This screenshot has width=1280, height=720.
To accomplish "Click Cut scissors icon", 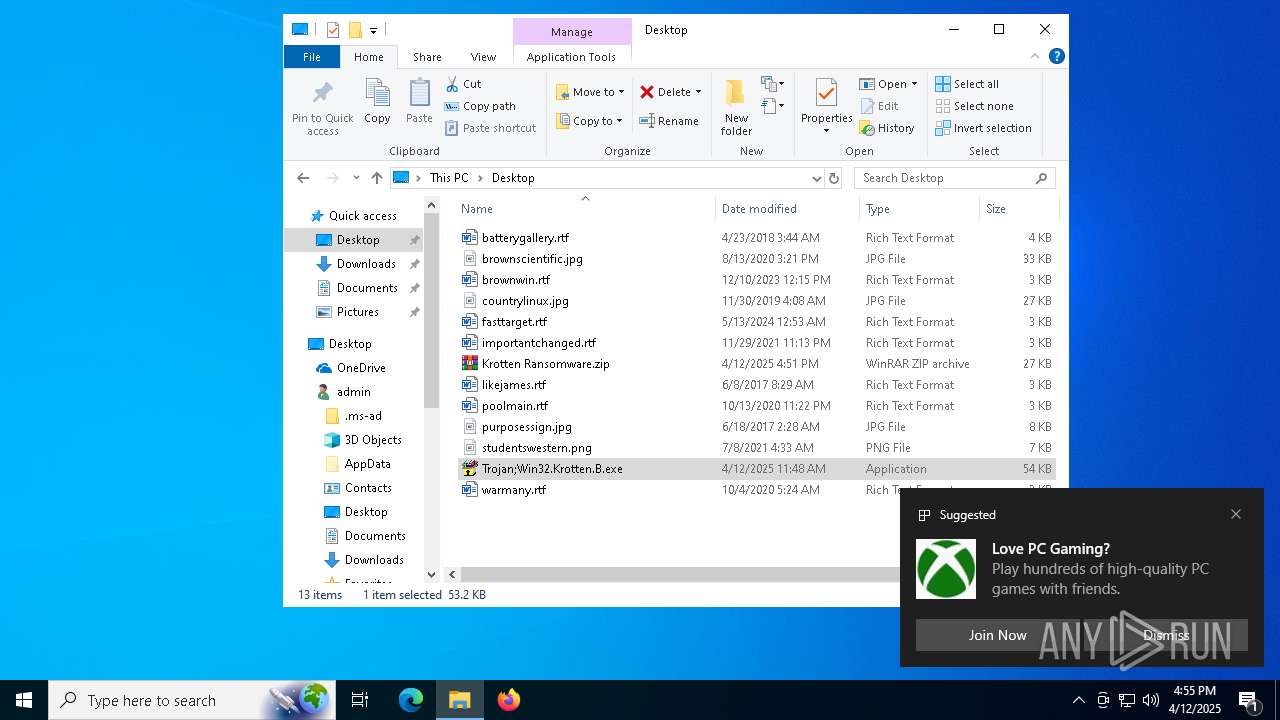I will (452, 84).
